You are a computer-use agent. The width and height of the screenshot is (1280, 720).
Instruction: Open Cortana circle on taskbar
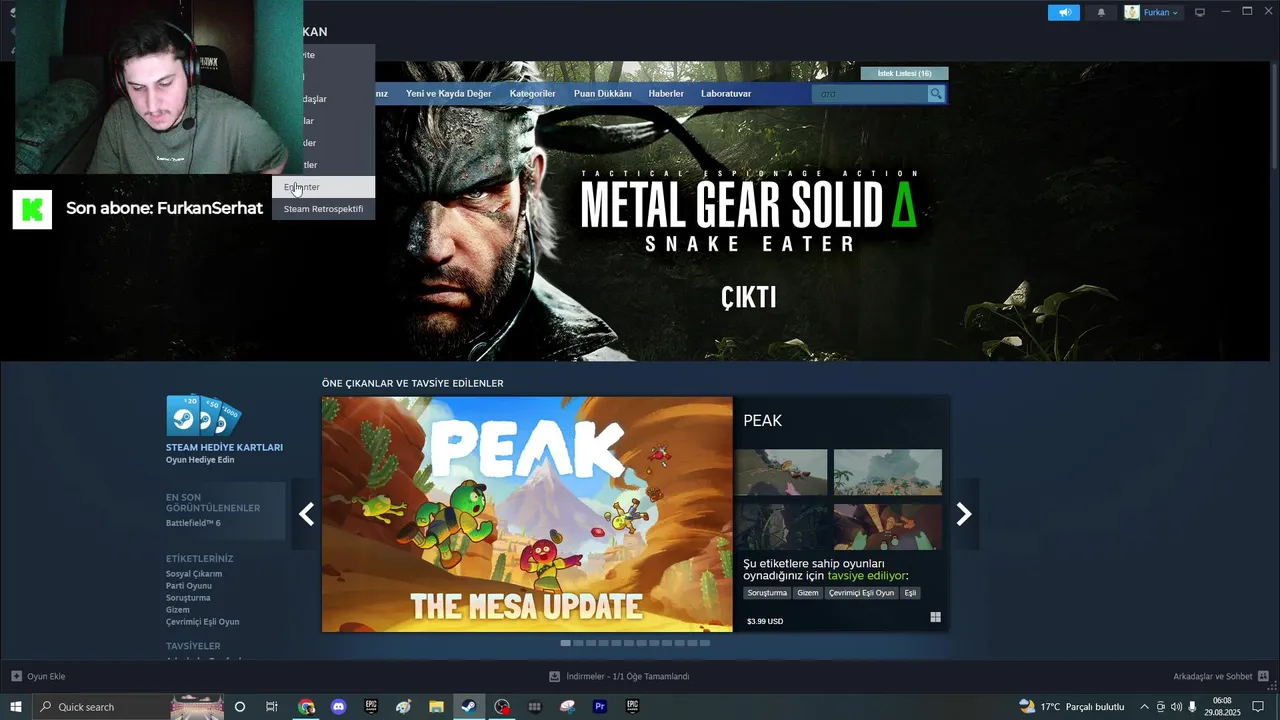click(239, 707)
